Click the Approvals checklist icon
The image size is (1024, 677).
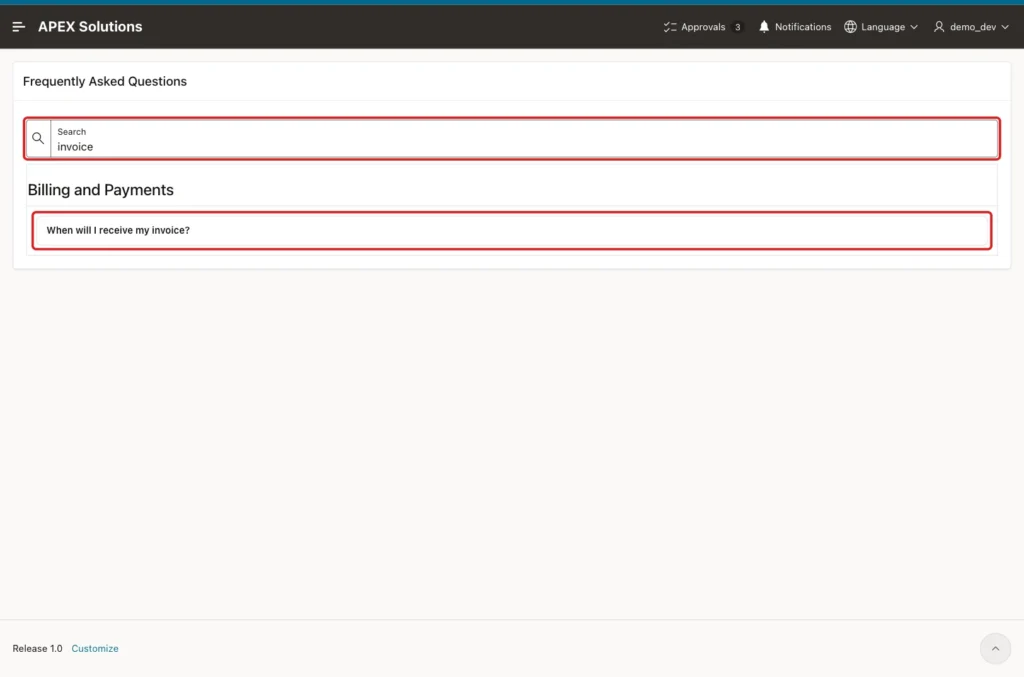[670, 27]
